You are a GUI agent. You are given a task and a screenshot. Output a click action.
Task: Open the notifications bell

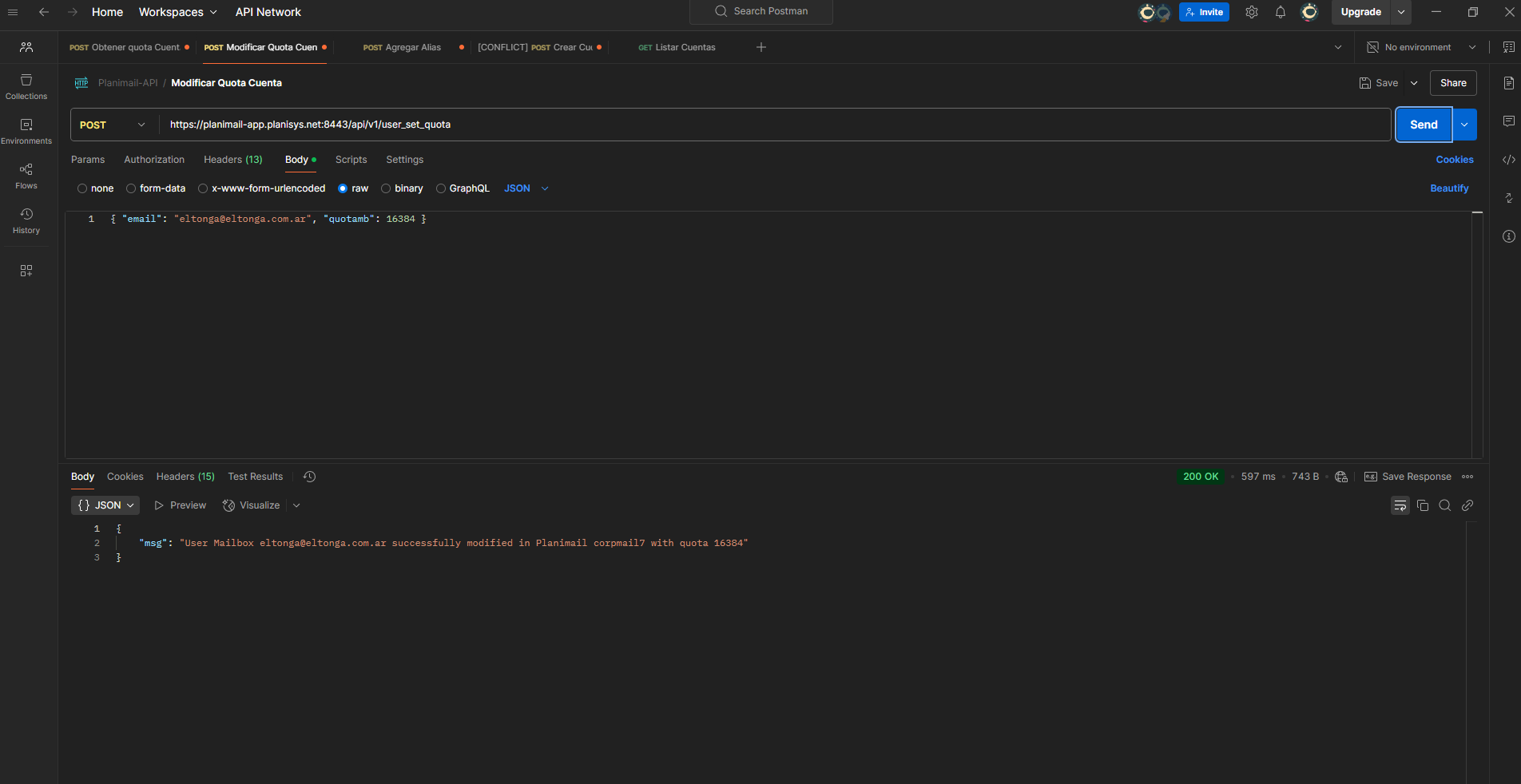(1281, 12)
